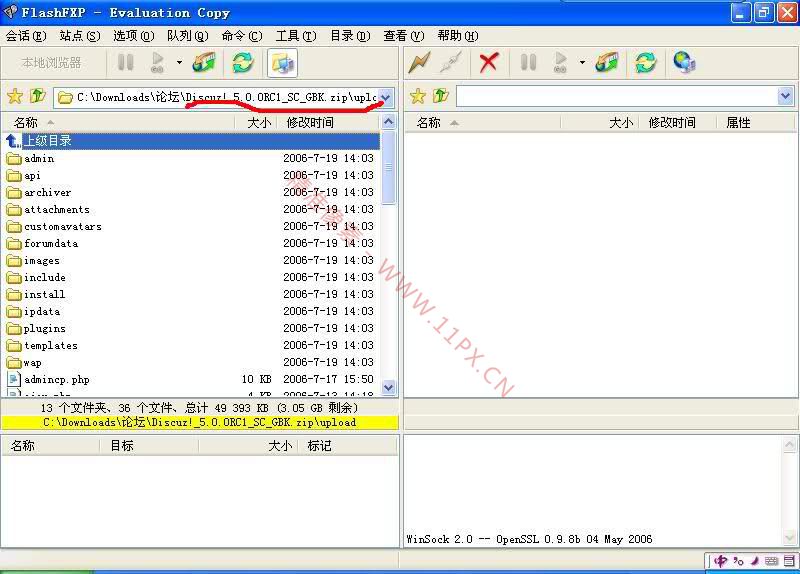800x574 pixels.
Task: Open the remote path dropdown
Action: [785, 96]
